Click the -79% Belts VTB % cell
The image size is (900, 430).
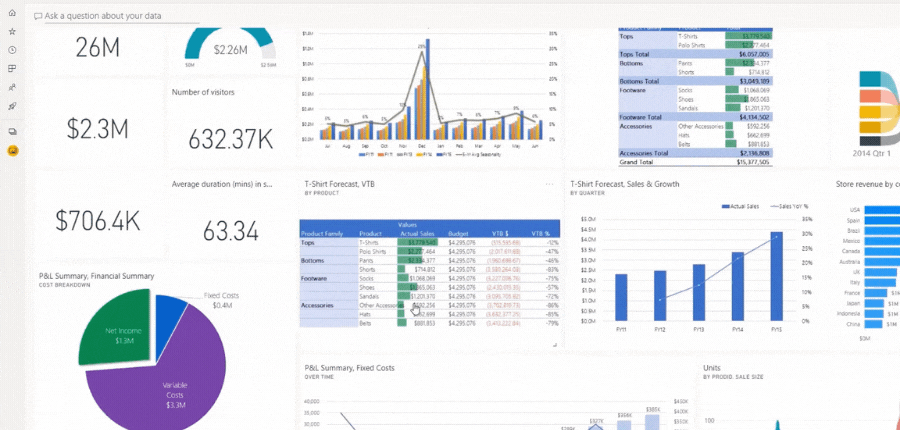(553, 323)
